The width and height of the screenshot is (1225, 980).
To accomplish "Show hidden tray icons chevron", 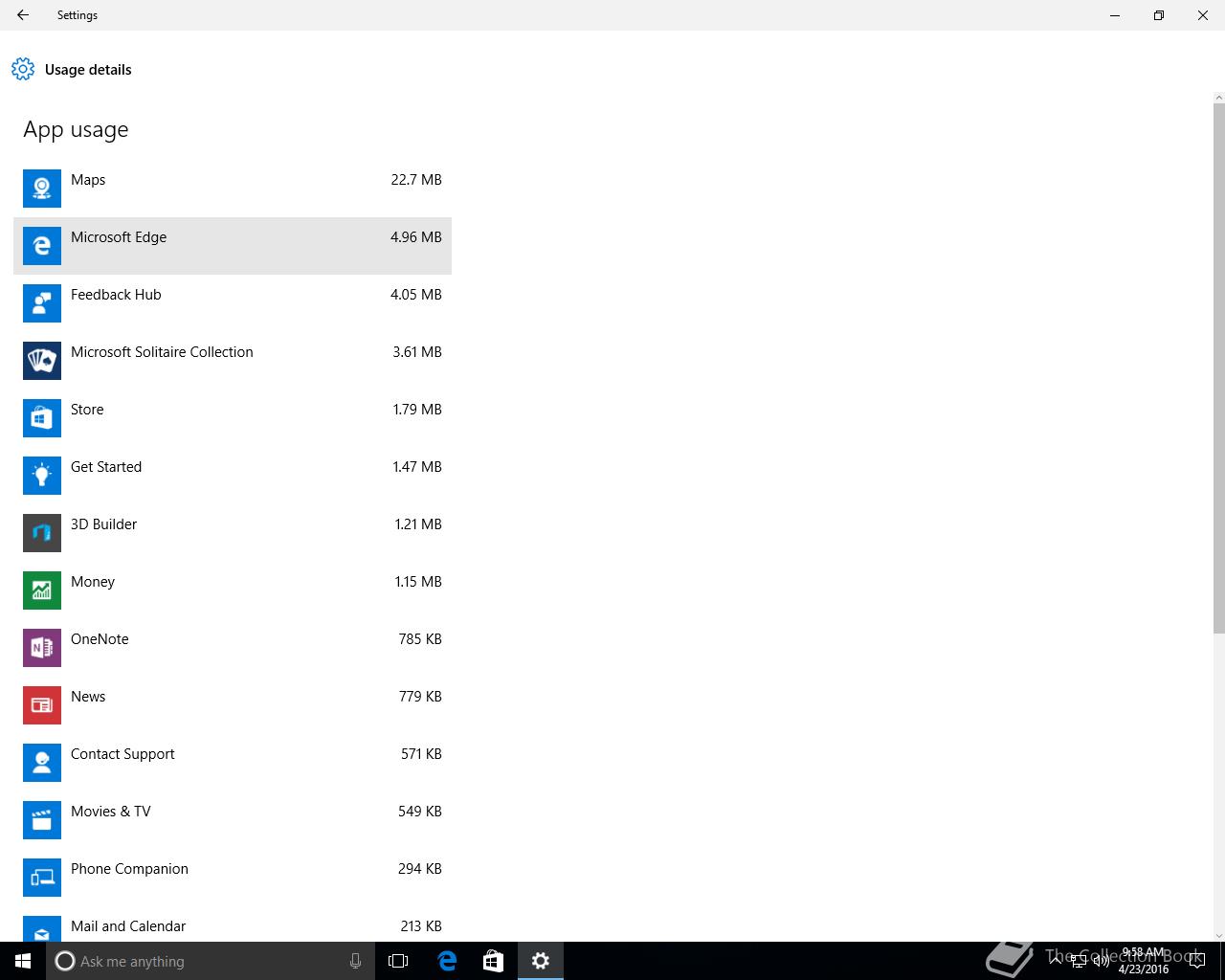I will 1056,960.
